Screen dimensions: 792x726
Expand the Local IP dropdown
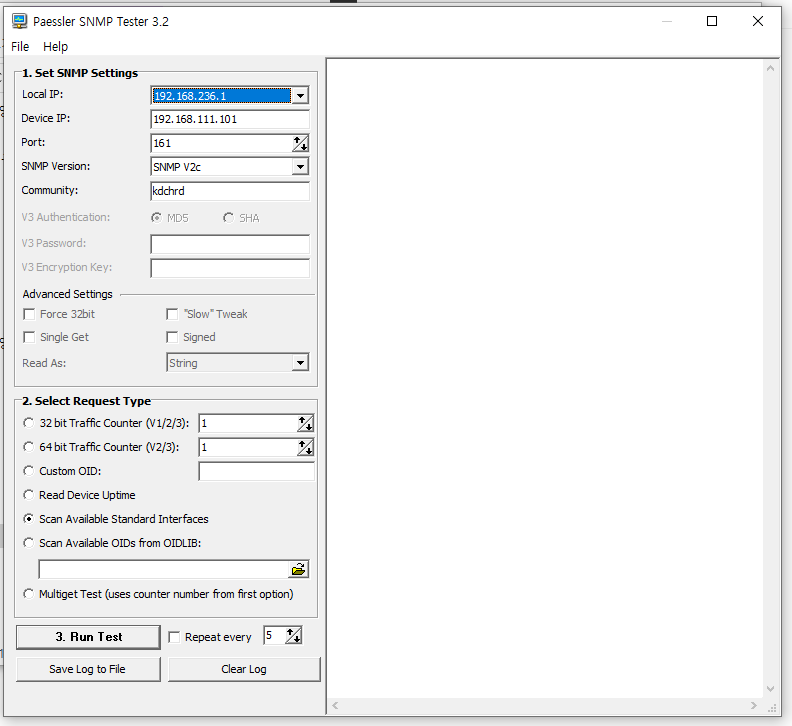pos(300,95)
